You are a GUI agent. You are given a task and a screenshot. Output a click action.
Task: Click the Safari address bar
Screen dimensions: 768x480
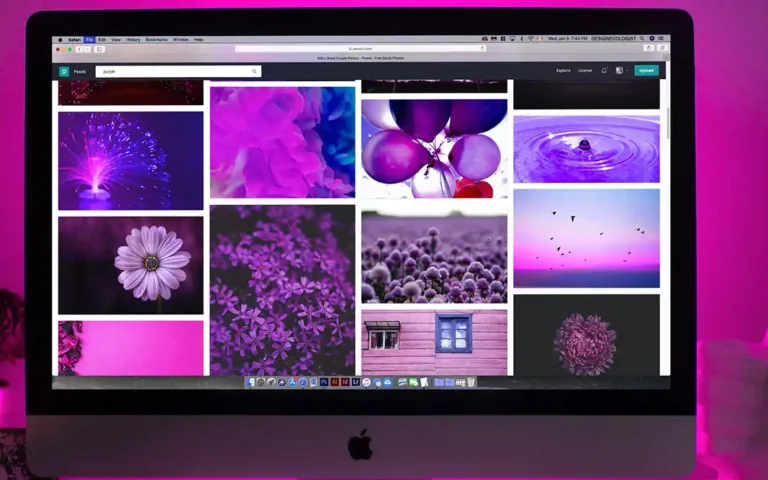[360, 48]
